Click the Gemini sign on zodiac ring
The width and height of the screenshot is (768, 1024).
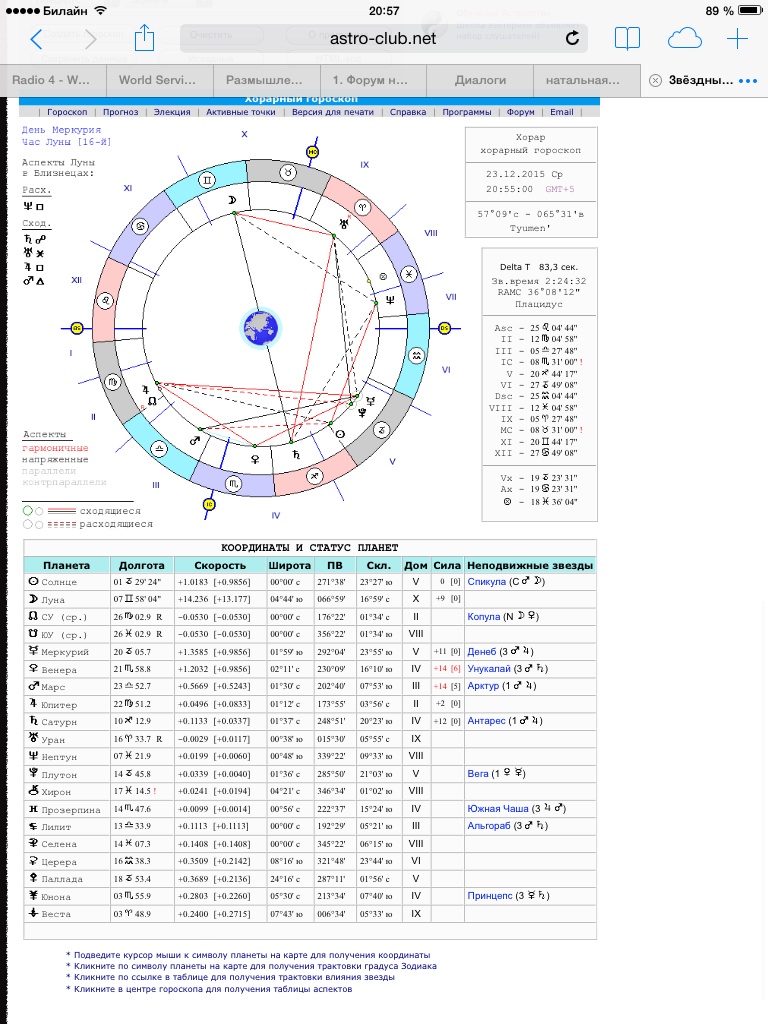207,180
